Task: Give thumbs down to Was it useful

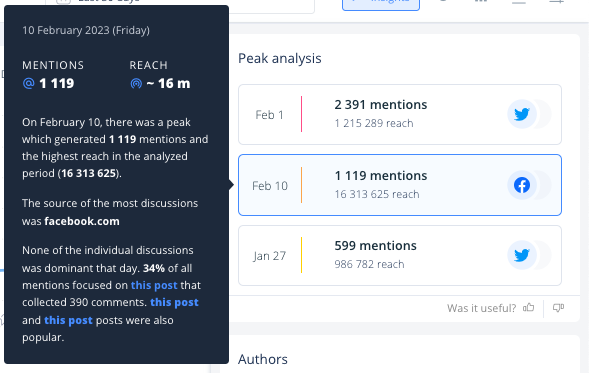Action: tap(558, 308)
